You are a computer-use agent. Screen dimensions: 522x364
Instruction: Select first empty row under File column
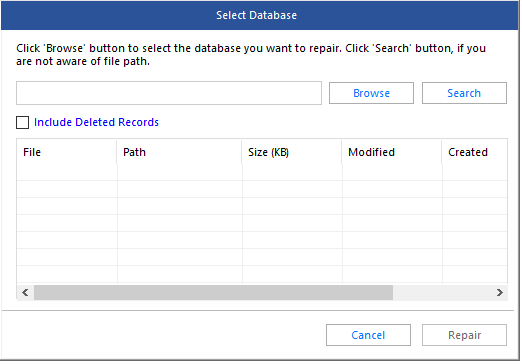pos(67,172)
